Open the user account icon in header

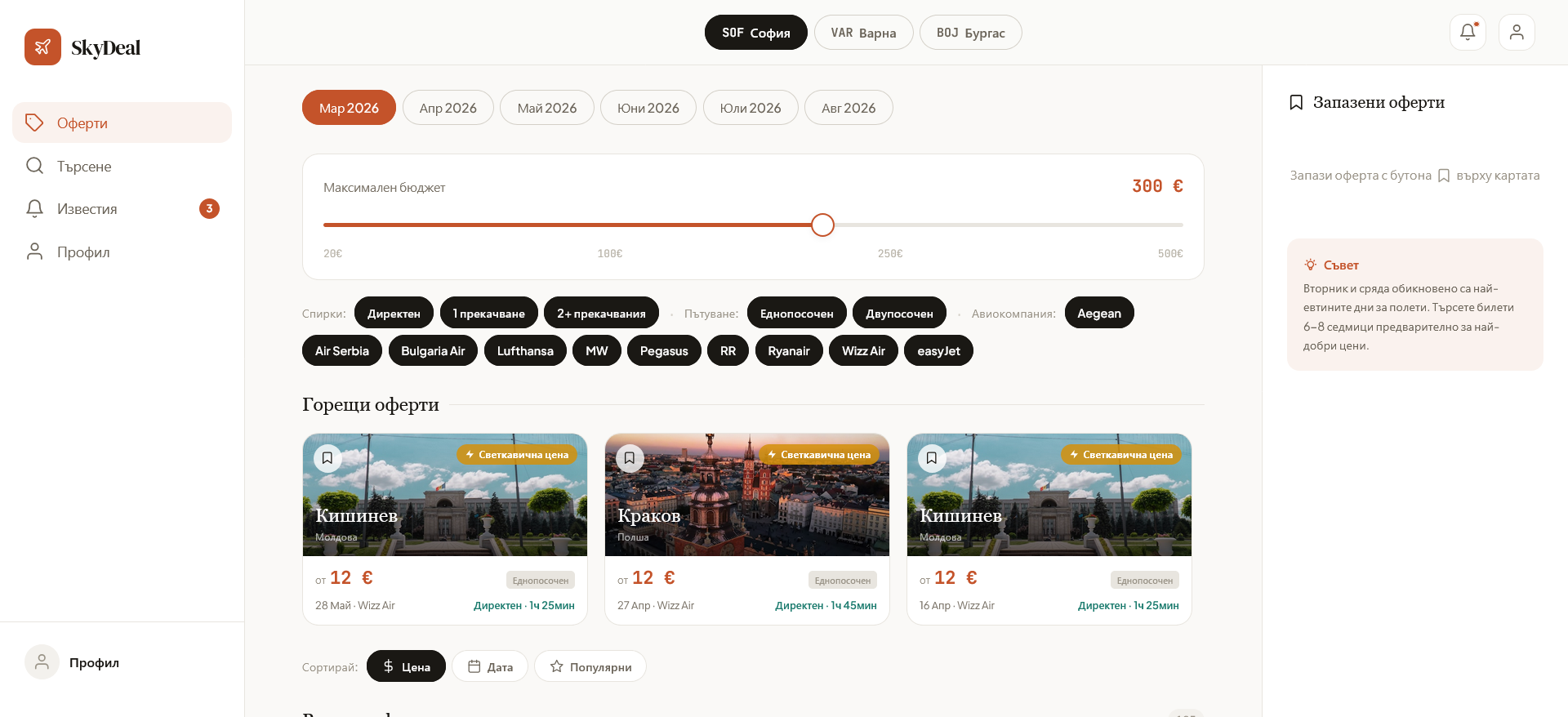1517,33
